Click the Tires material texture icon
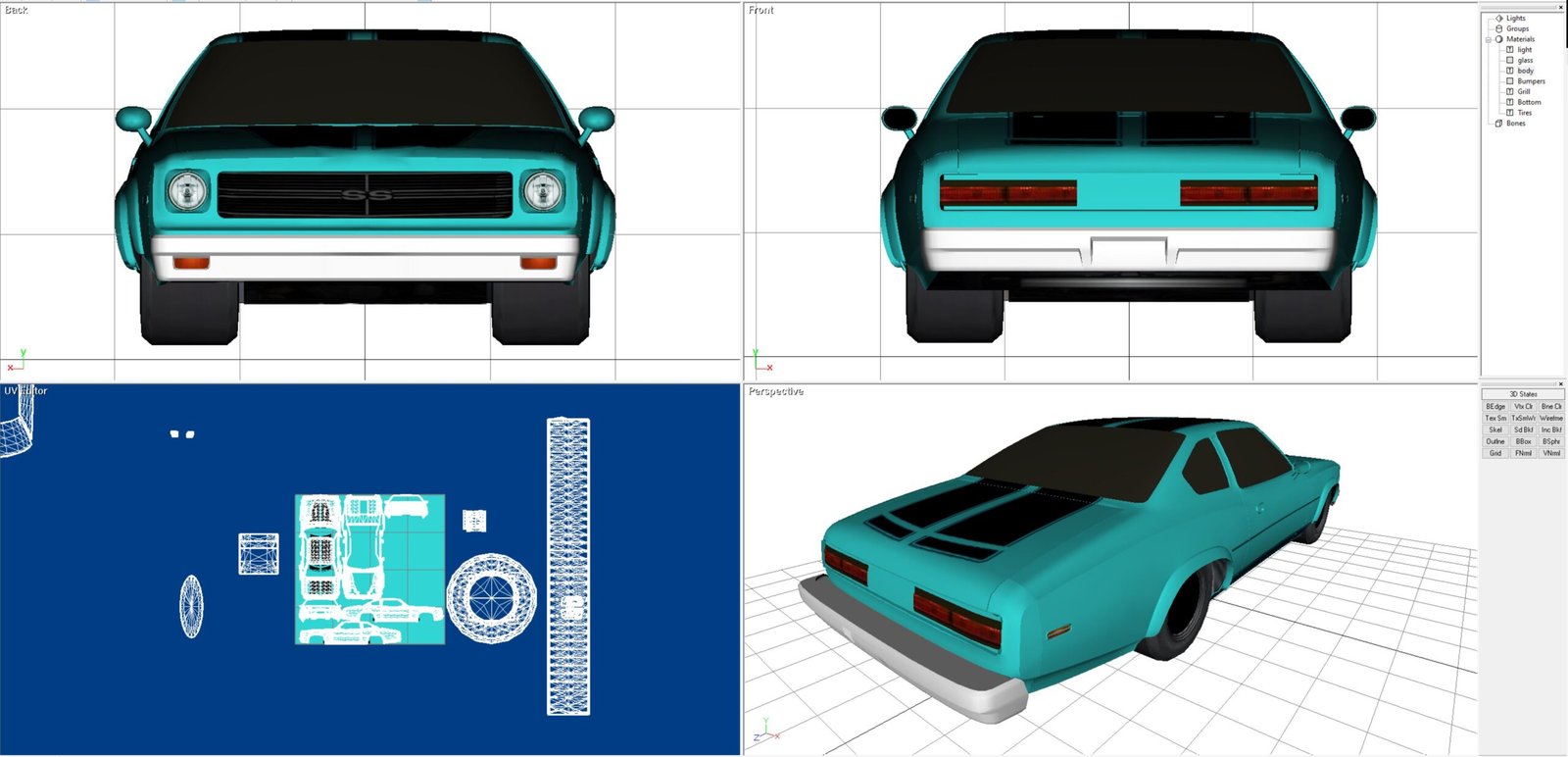This screenshot has width=1568, height=757. [x=1509, y=113]
